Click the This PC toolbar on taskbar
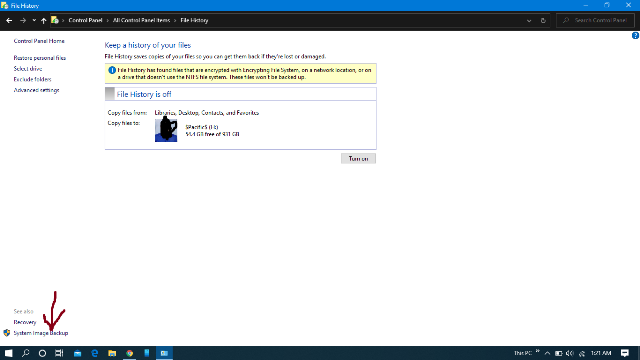The image size is (640, 360). point(523,353)
